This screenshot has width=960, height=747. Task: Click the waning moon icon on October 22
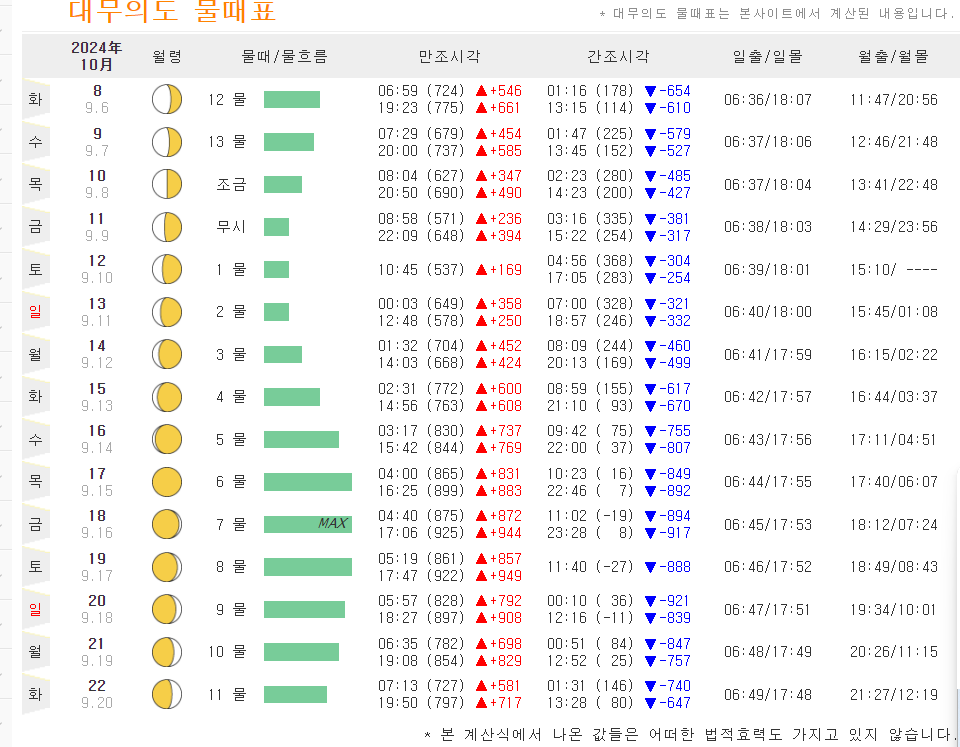[x=166, y=694]
